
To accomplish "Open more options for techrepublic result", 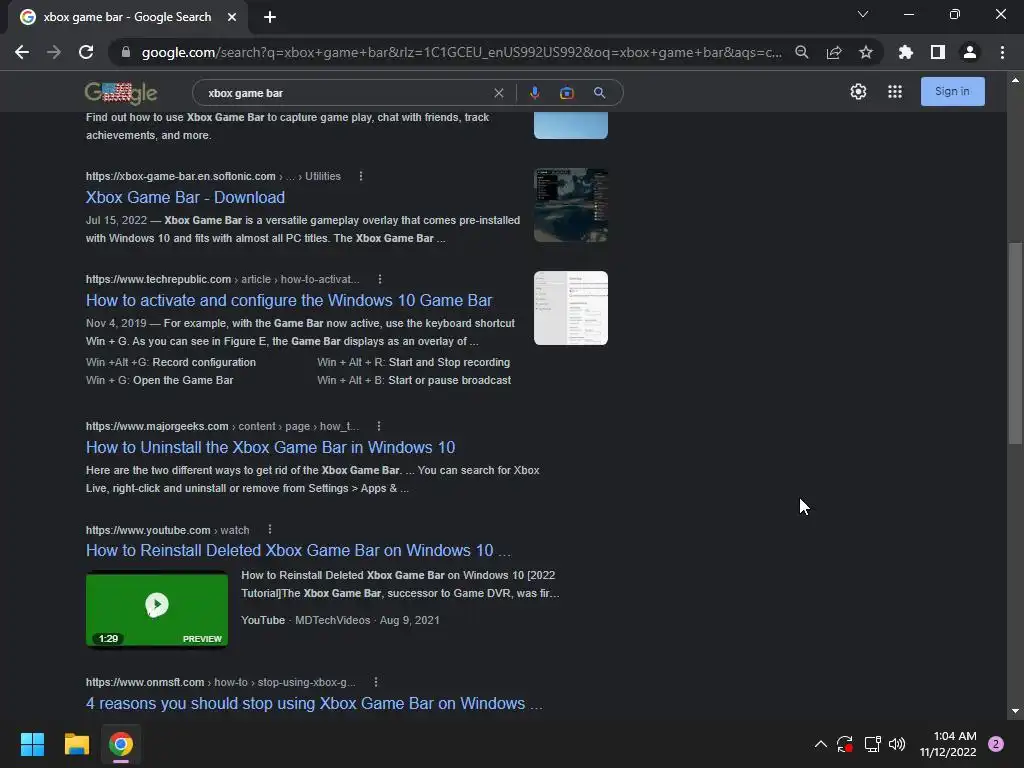I will 379,279.
